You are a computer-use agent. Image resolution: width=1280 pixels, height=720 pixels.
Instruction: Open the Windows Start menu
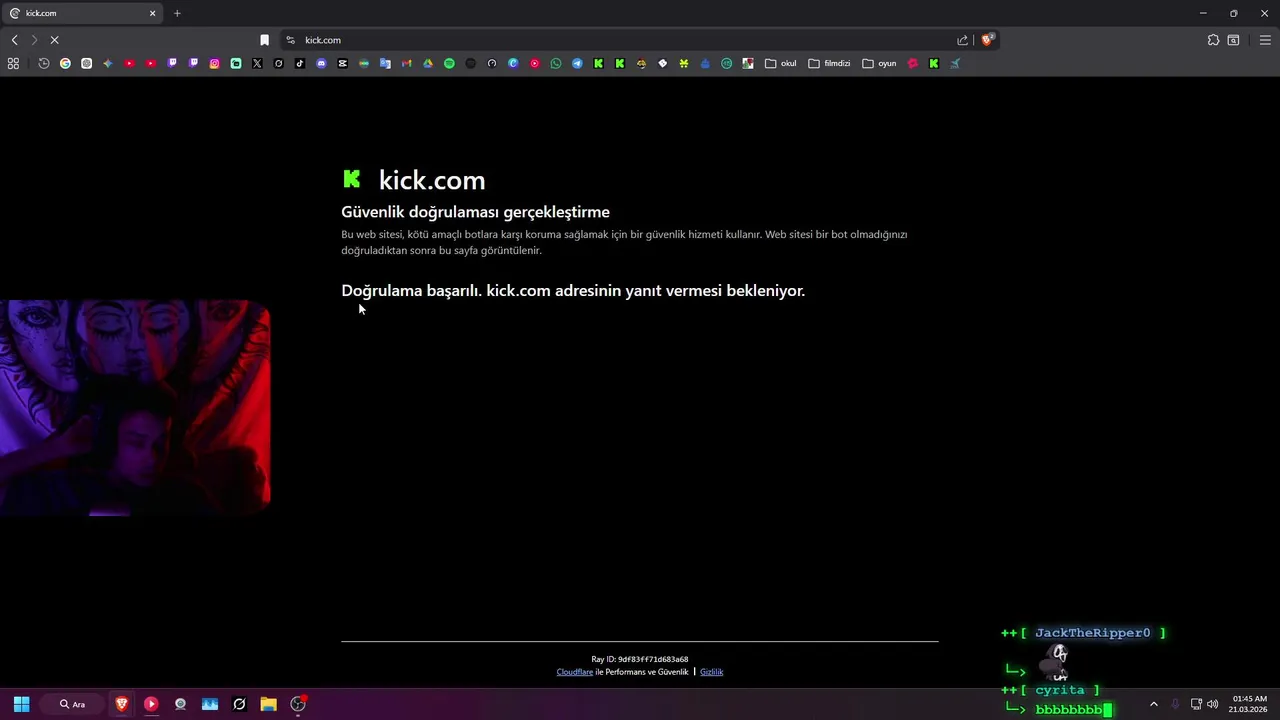click(21, 704)
